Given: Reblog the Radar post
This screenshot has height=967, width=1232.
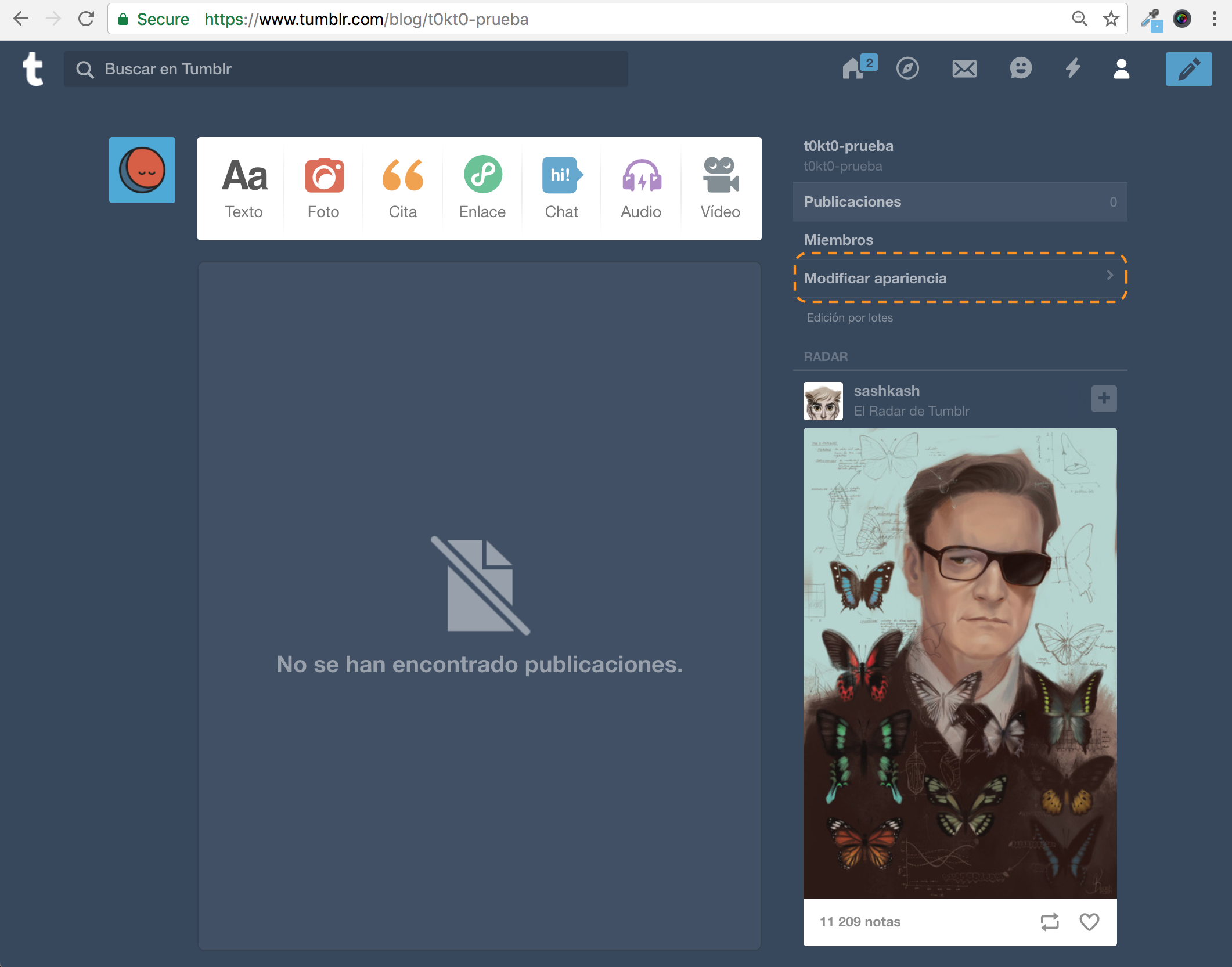Looking at the screenshot, I should [1050, 922].
